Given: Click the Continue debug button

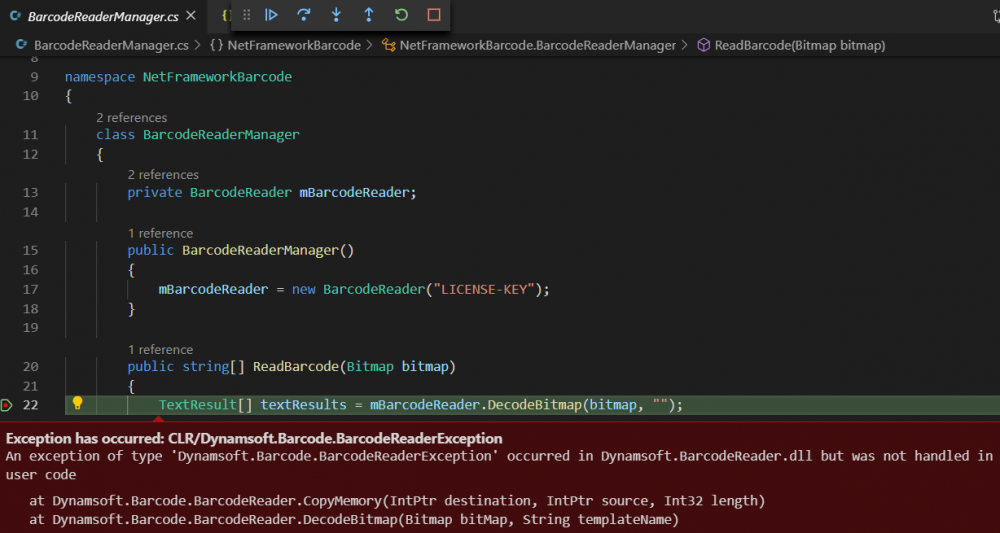Looking at the screenshot, I should point(271,15).
